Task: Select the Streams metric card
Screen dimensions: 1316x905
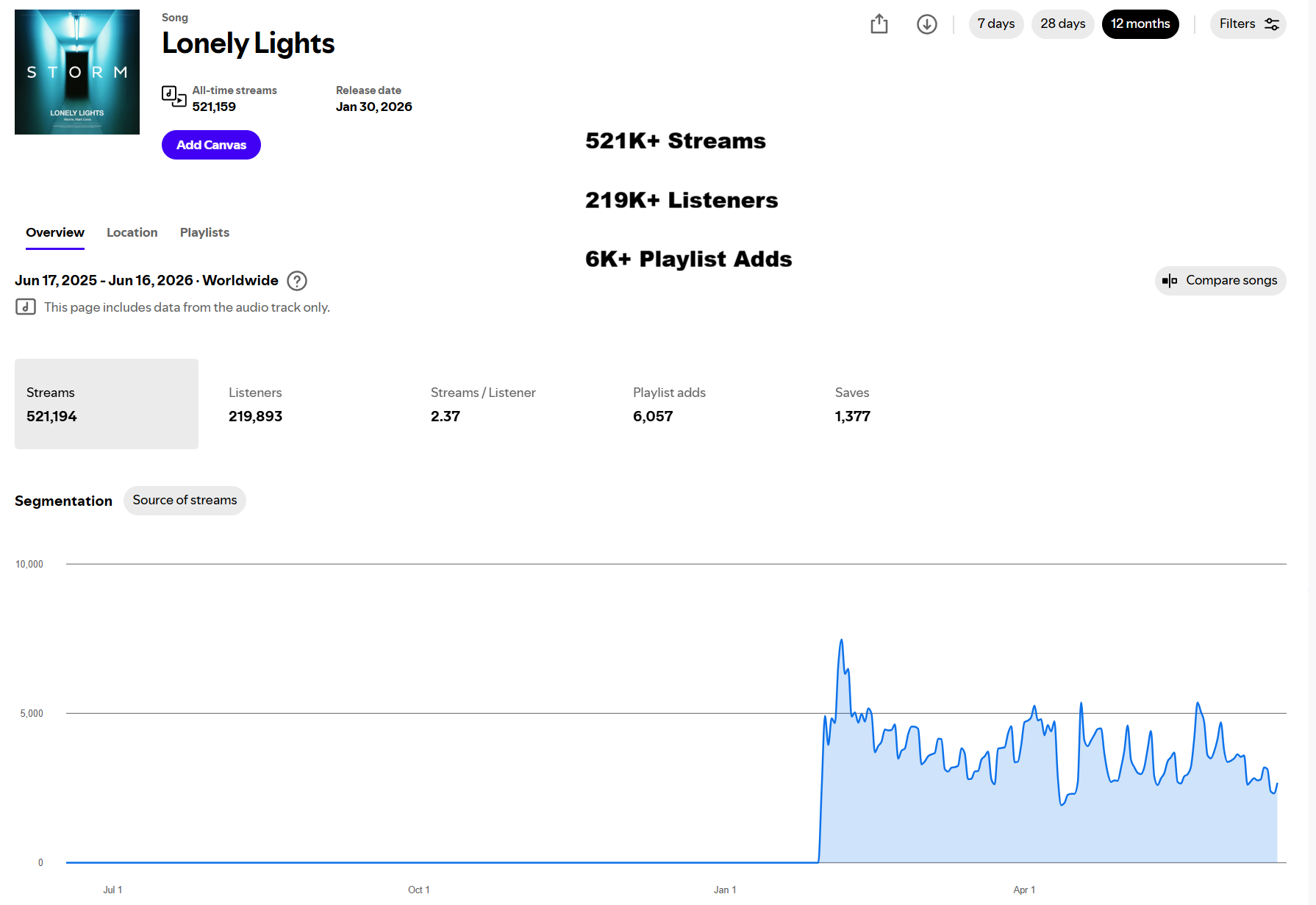Action: 107,404
